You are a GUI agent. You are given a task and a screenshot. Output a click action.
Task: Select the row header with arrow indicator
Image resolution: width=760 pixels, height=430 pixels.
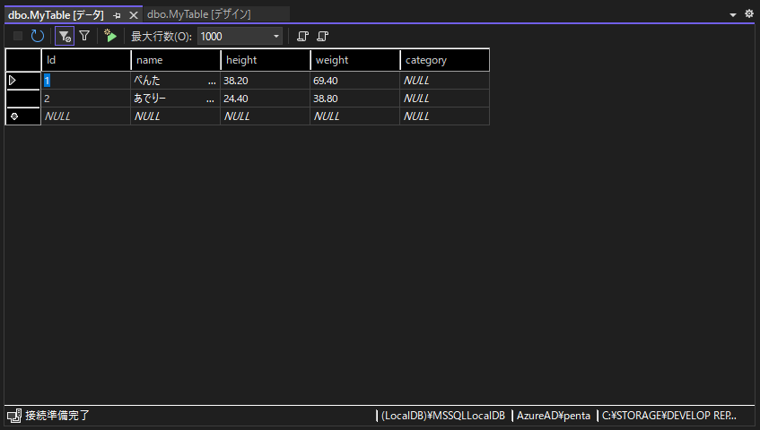(23, 80)
